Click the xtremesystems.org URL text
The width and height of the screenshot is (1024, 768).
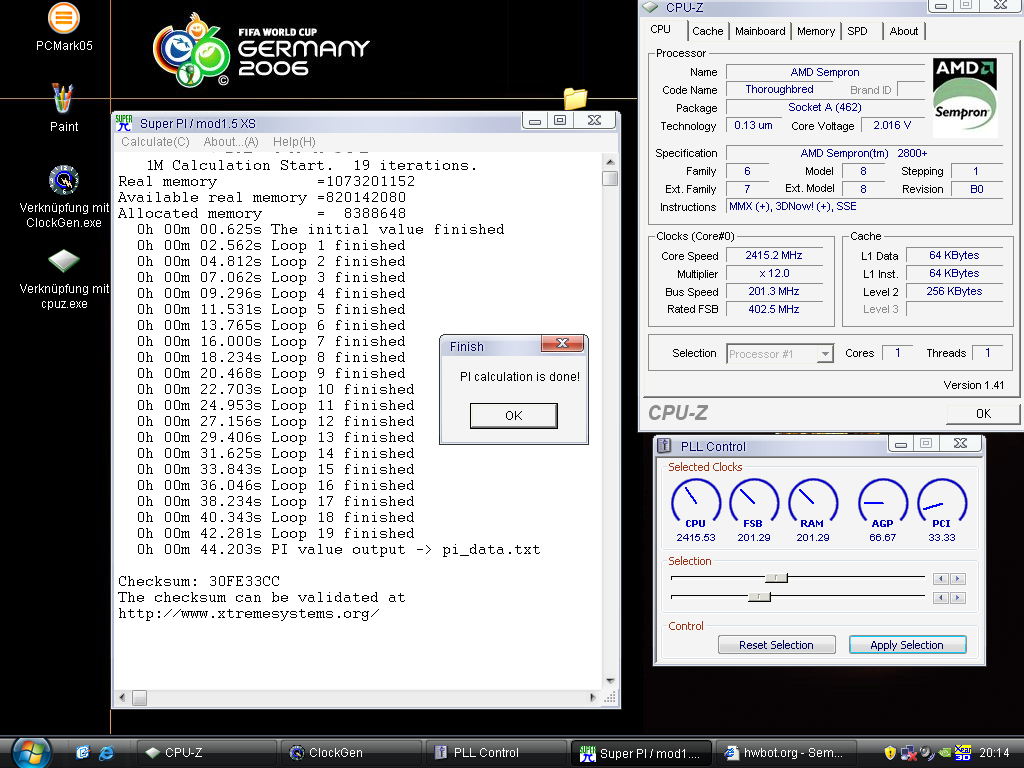[x=248, y=613]
